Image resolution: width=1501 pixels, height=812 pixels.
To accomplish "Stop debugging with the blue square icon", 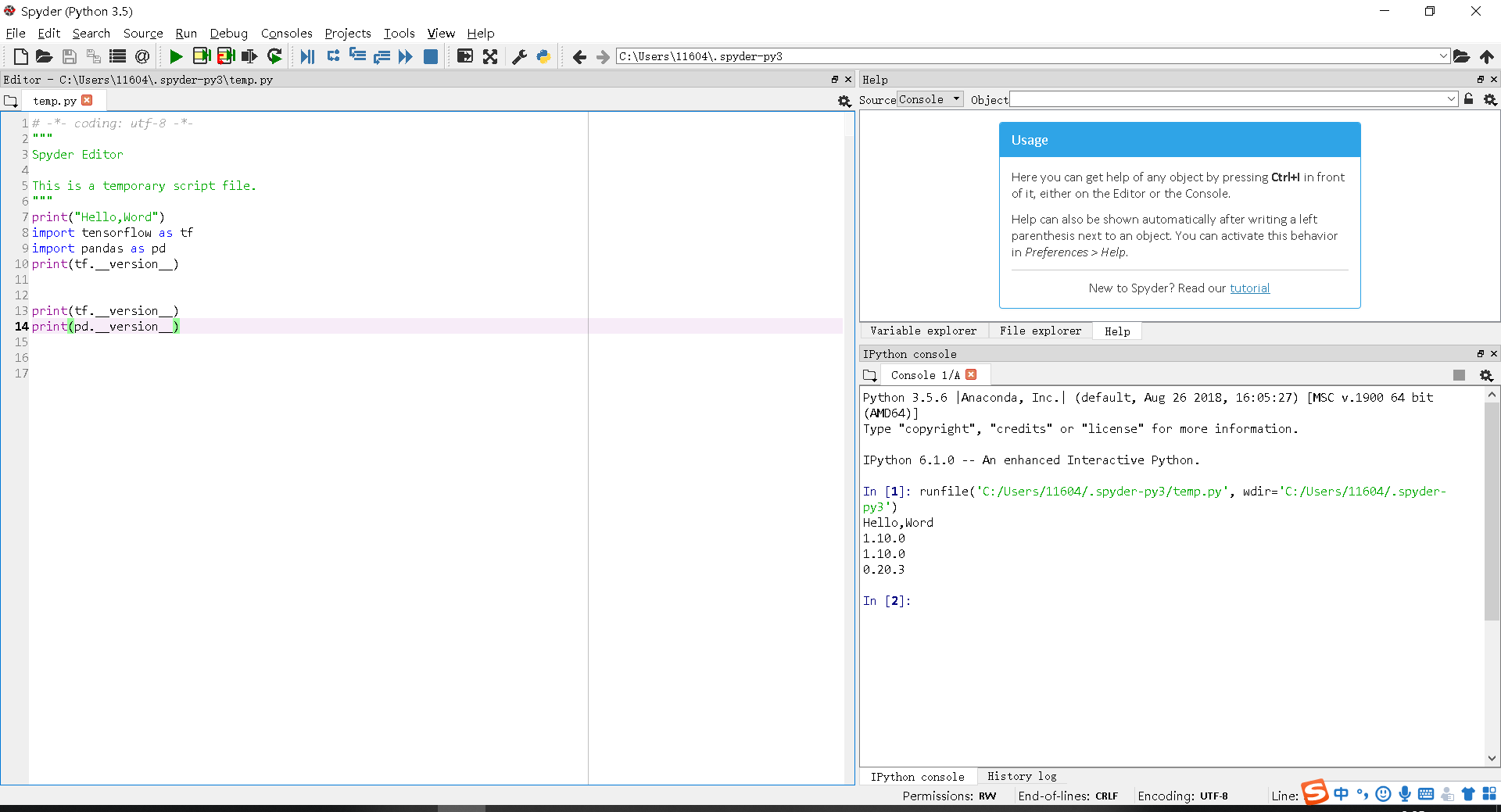I will 430,56.
